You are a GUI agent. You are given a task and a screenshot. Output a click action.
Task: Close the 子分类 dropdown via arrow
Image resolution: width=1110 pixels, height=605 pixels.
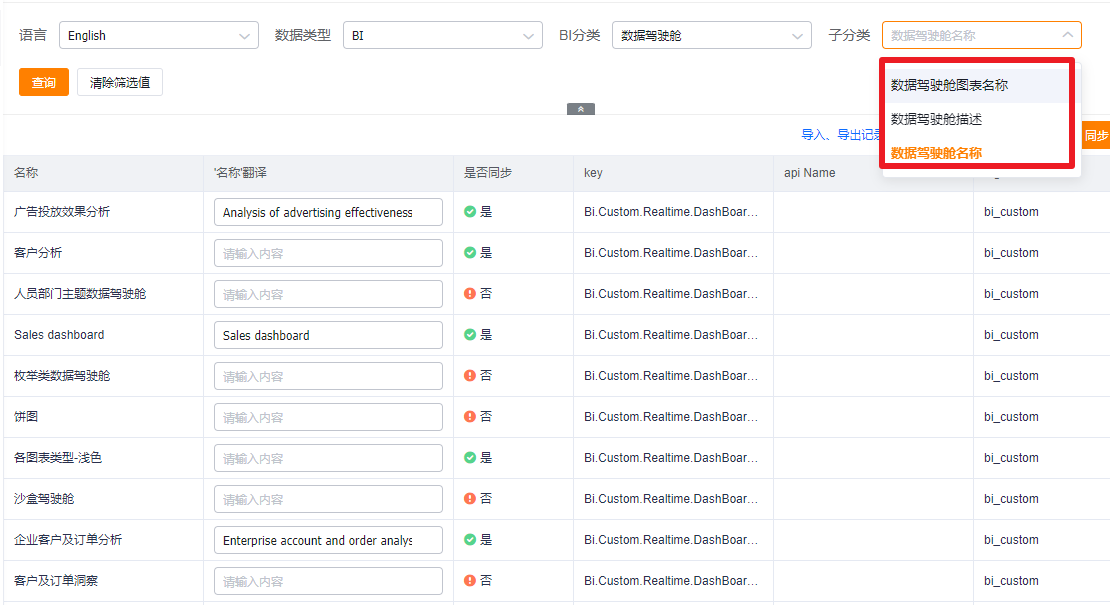point(1068,35)
